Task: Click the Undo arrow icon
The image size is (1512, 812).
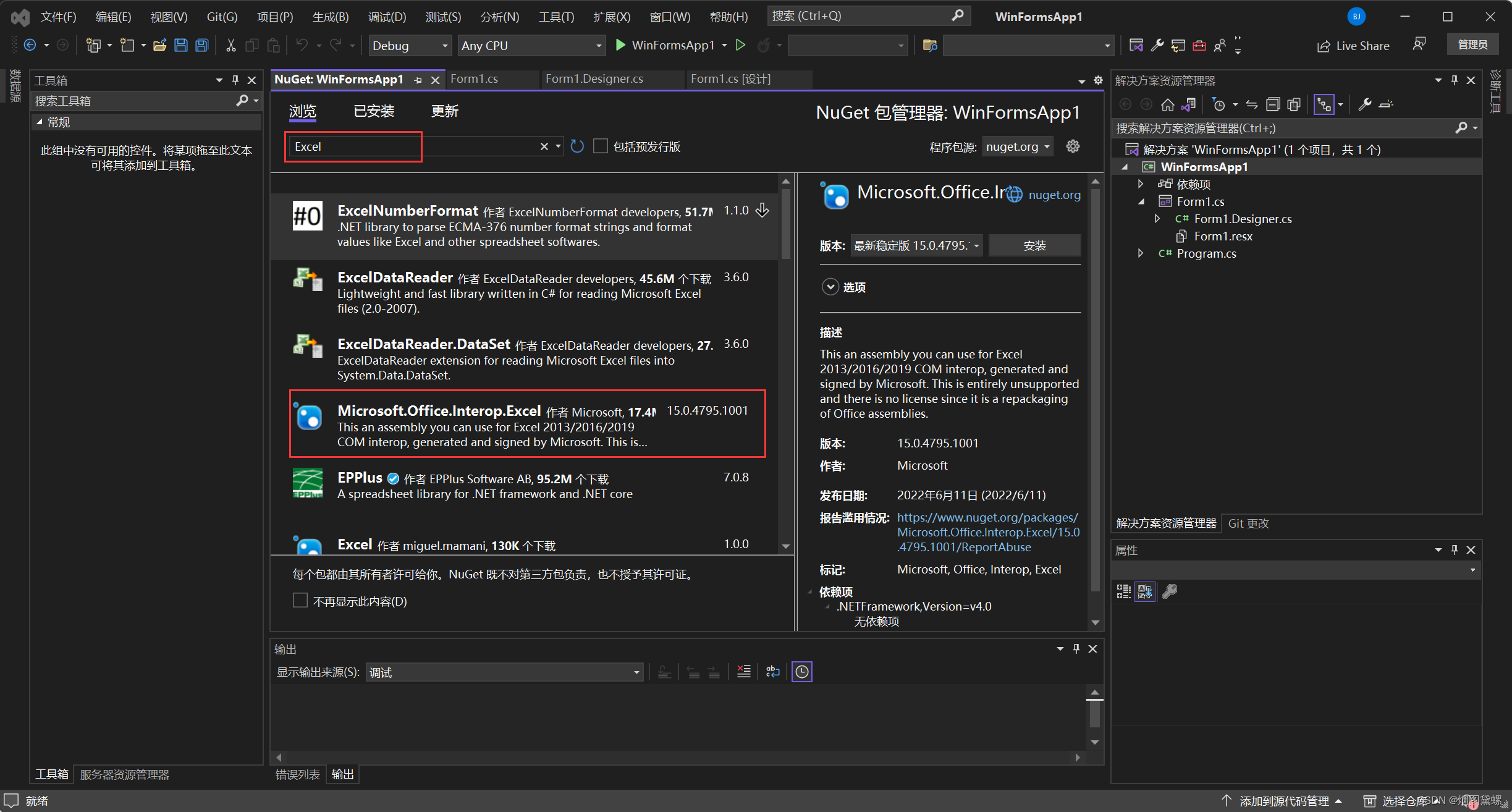Action: click(302, 45)
